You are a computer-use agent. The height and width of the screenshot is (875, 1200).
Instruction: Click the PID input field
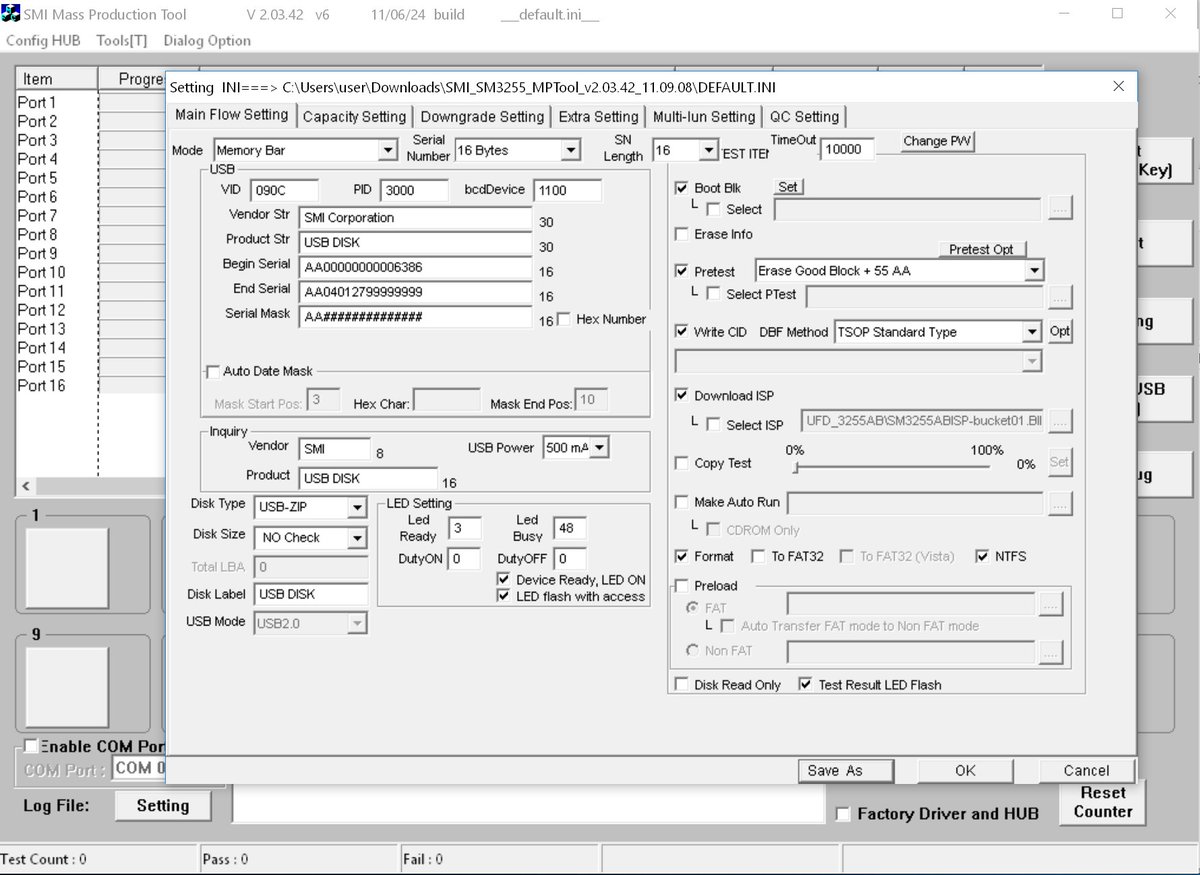[x=413, y=190]
